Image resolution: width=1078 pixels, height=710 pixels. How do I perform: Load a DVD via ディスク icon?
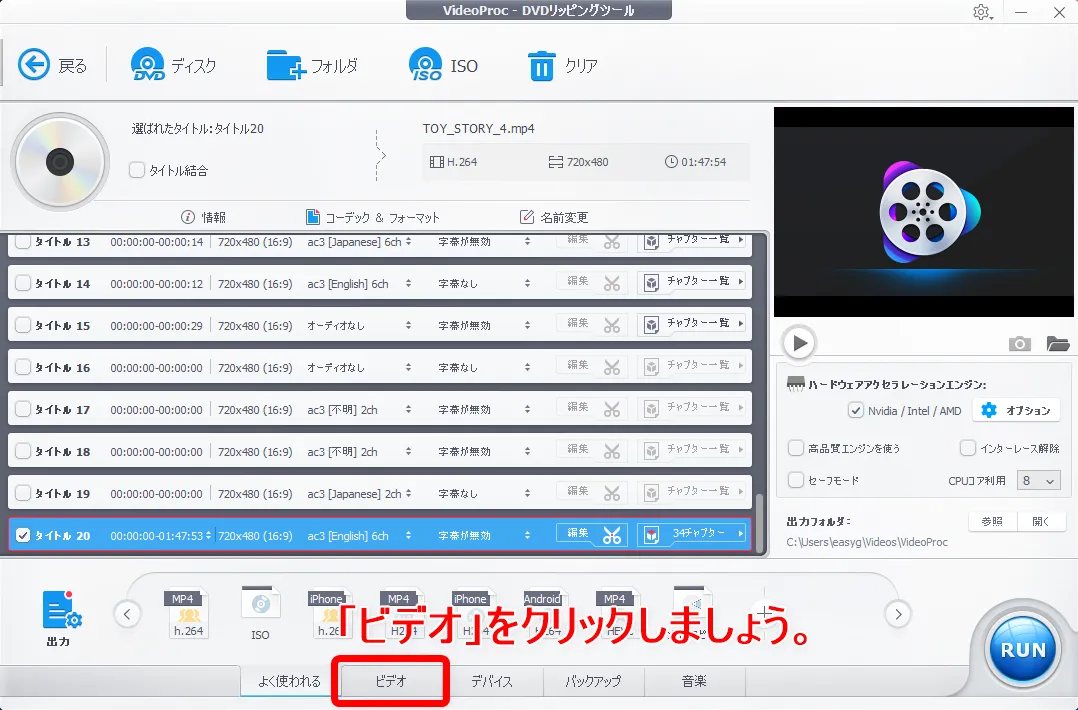click(x=147, y=65)
